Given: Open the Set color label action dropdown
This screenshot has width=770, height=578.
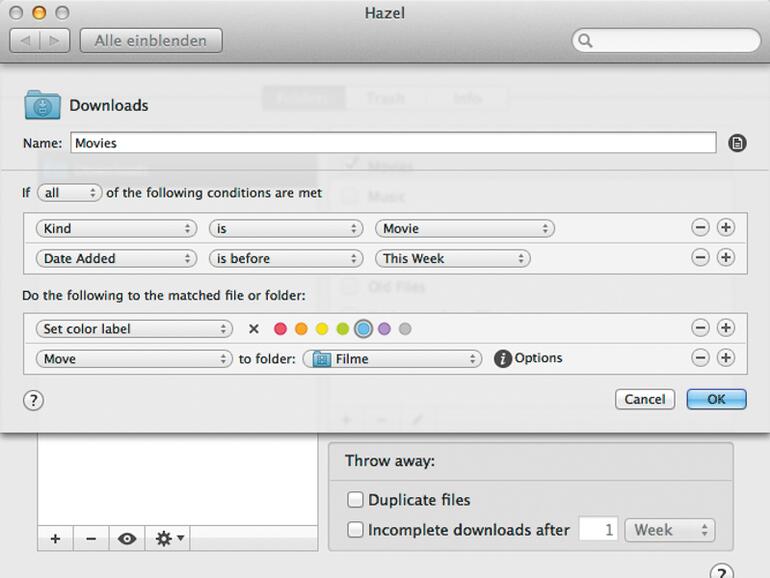Looking at the screenshot, I should pos(134,329).
